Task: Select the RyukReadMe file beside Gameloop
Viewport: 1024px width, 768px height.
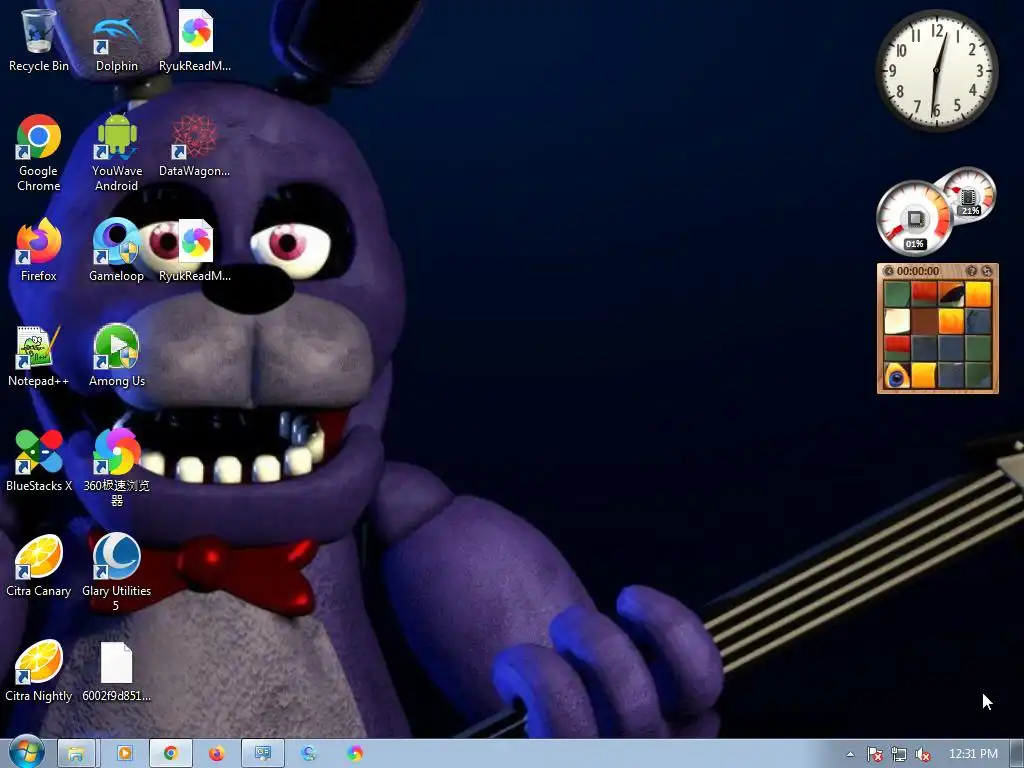Action: tap(195, 250)
